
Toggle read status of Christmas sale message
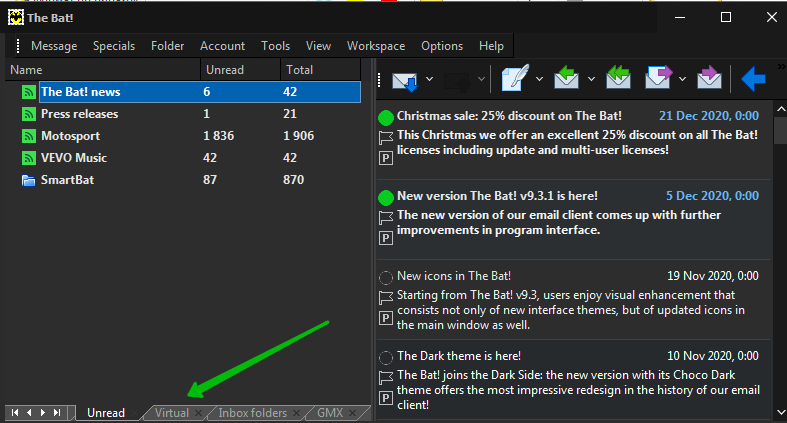(385, 118)
